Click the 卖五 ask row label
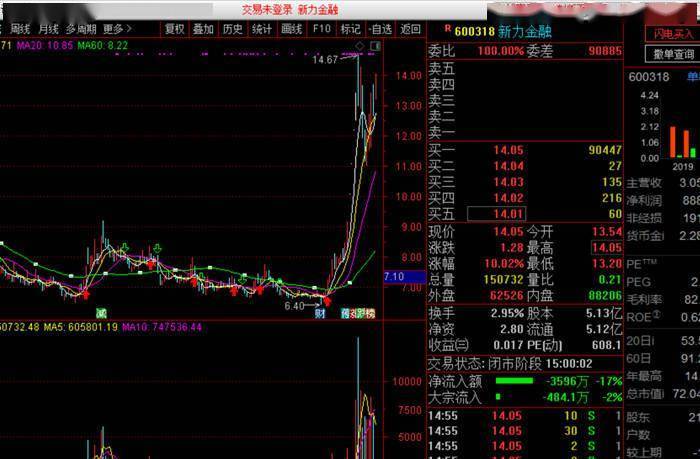 click(441, 69)
